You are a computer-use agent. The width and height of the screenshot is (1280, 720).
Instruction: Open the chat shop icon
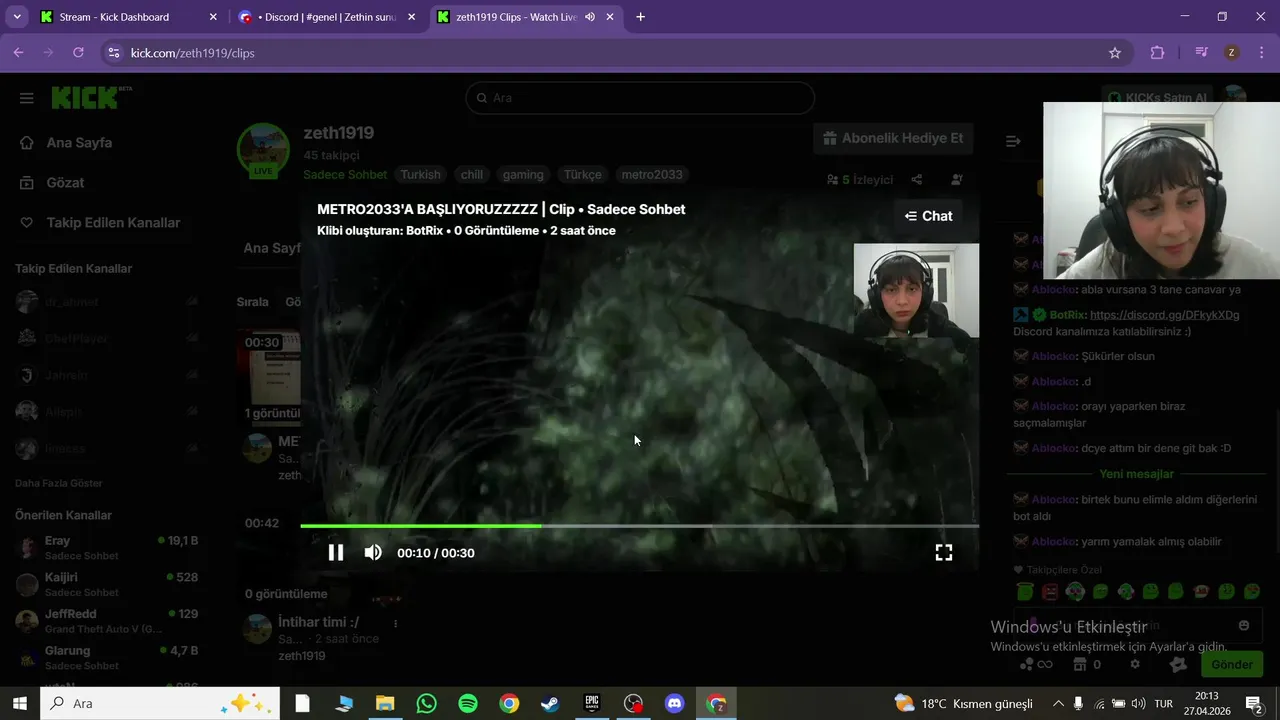[x=1080, y=664]
